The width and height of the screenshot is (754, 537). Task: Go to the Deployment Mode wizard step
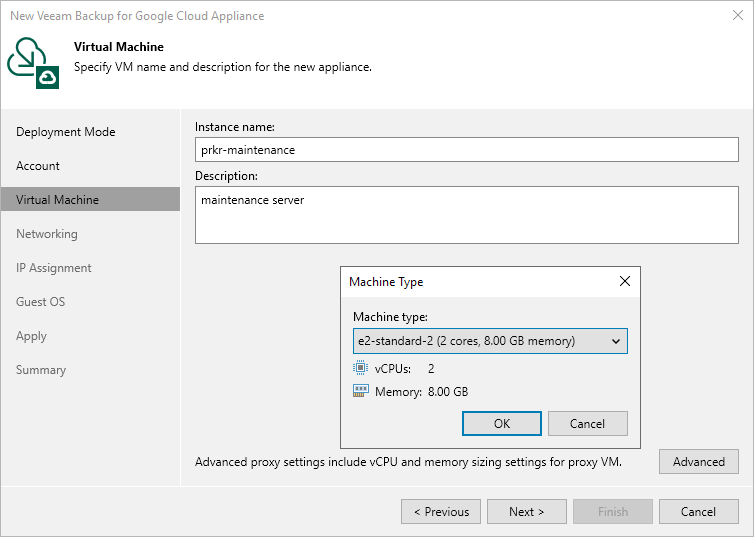click(x=65, y=132)
